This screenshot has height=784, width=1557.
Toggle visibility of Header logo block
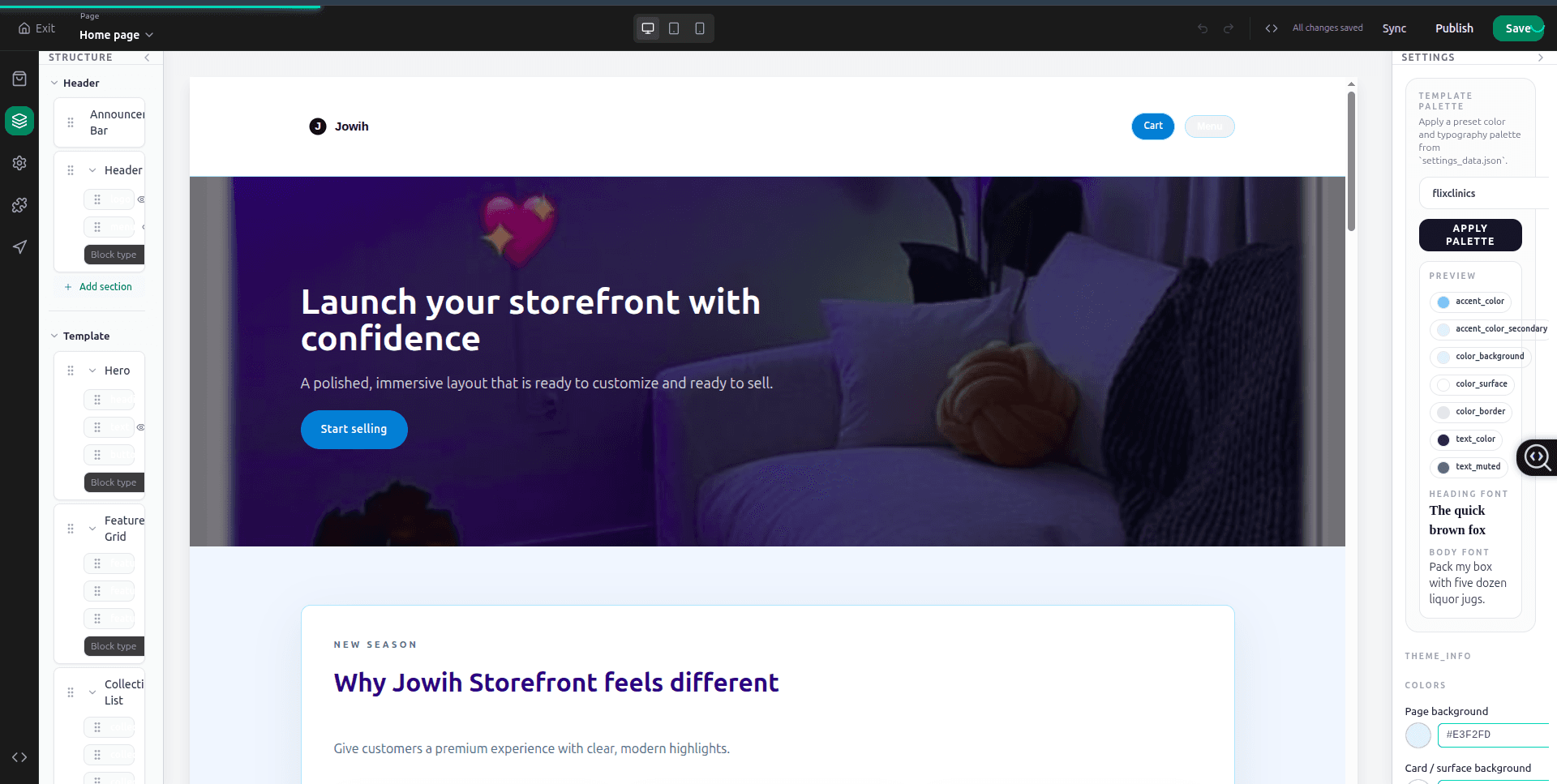[x=141, y=199]
